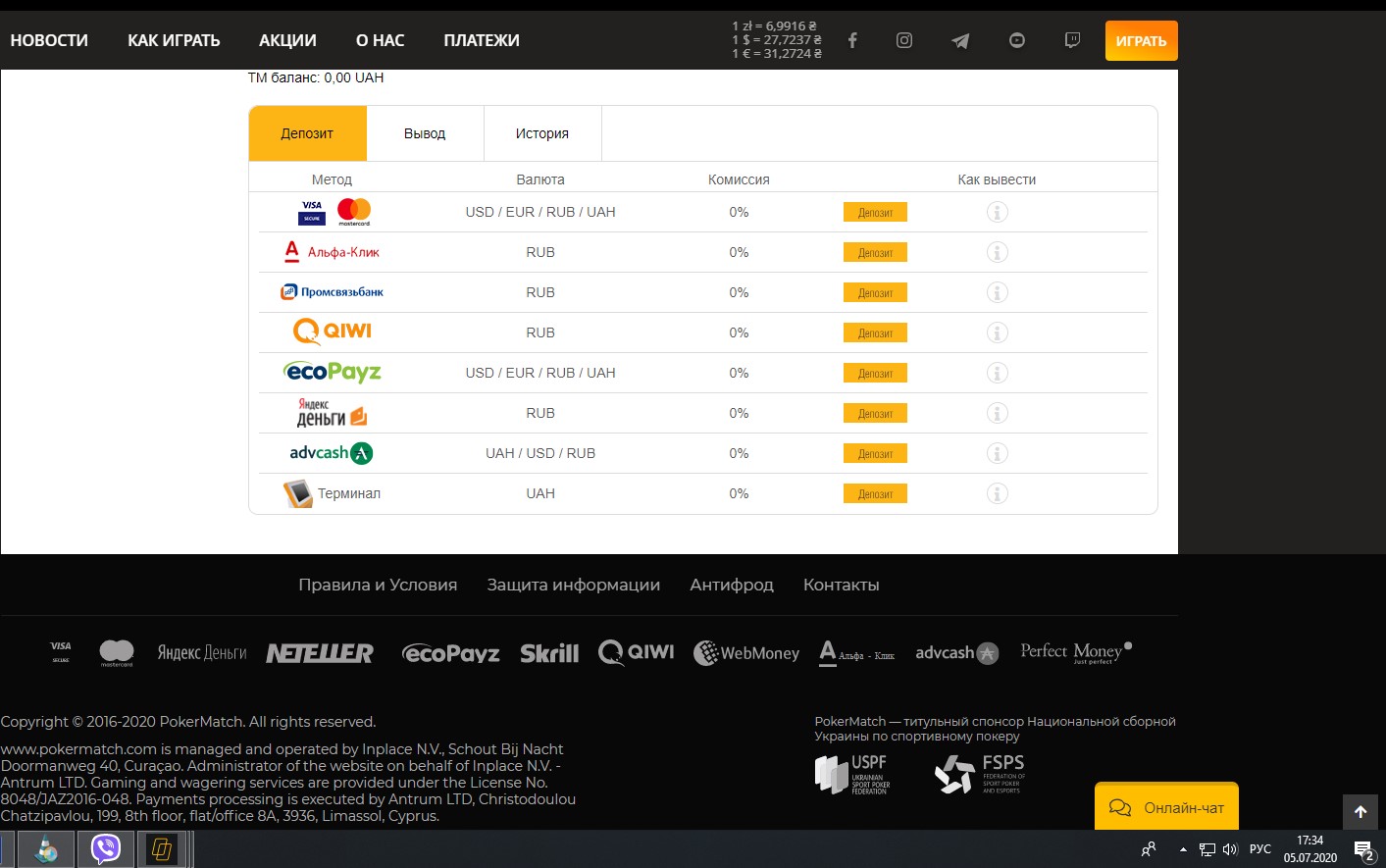Click the Visa Secure logo in the method table
The image size is (1386, 868).
[x=312, y=212]
